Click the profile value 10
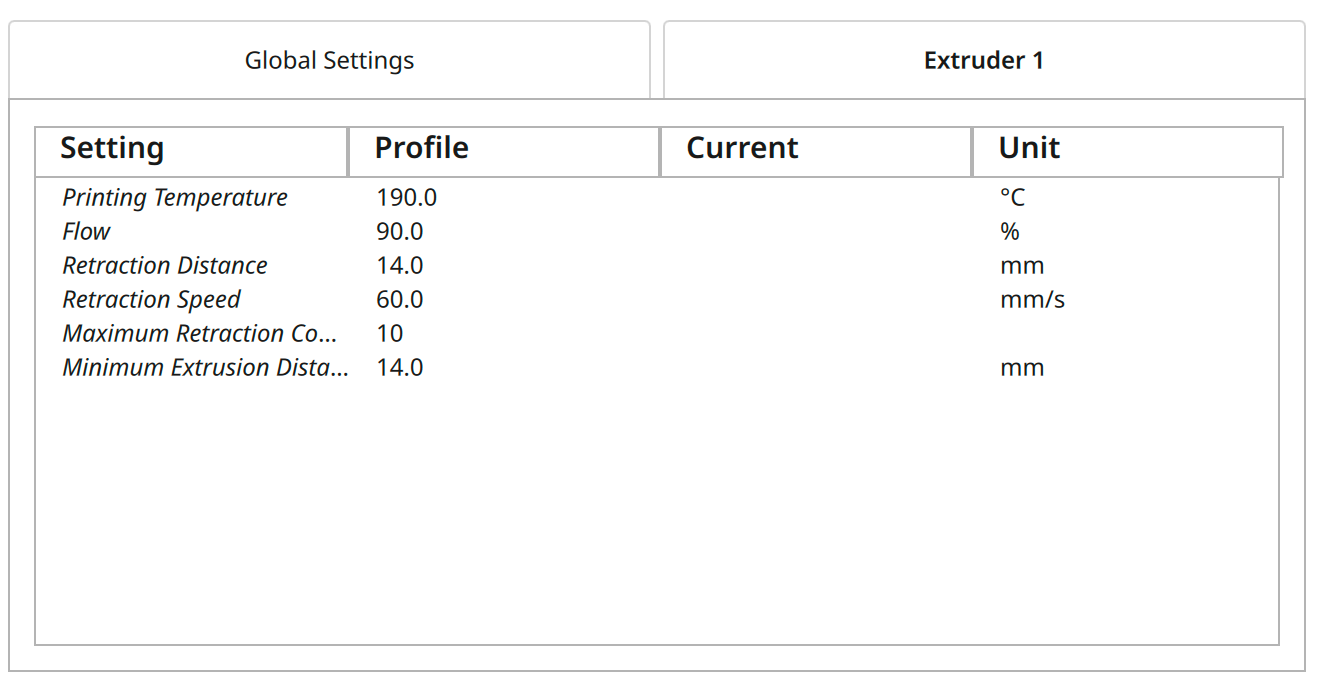 pyautogui.click(x=389, y=334)
